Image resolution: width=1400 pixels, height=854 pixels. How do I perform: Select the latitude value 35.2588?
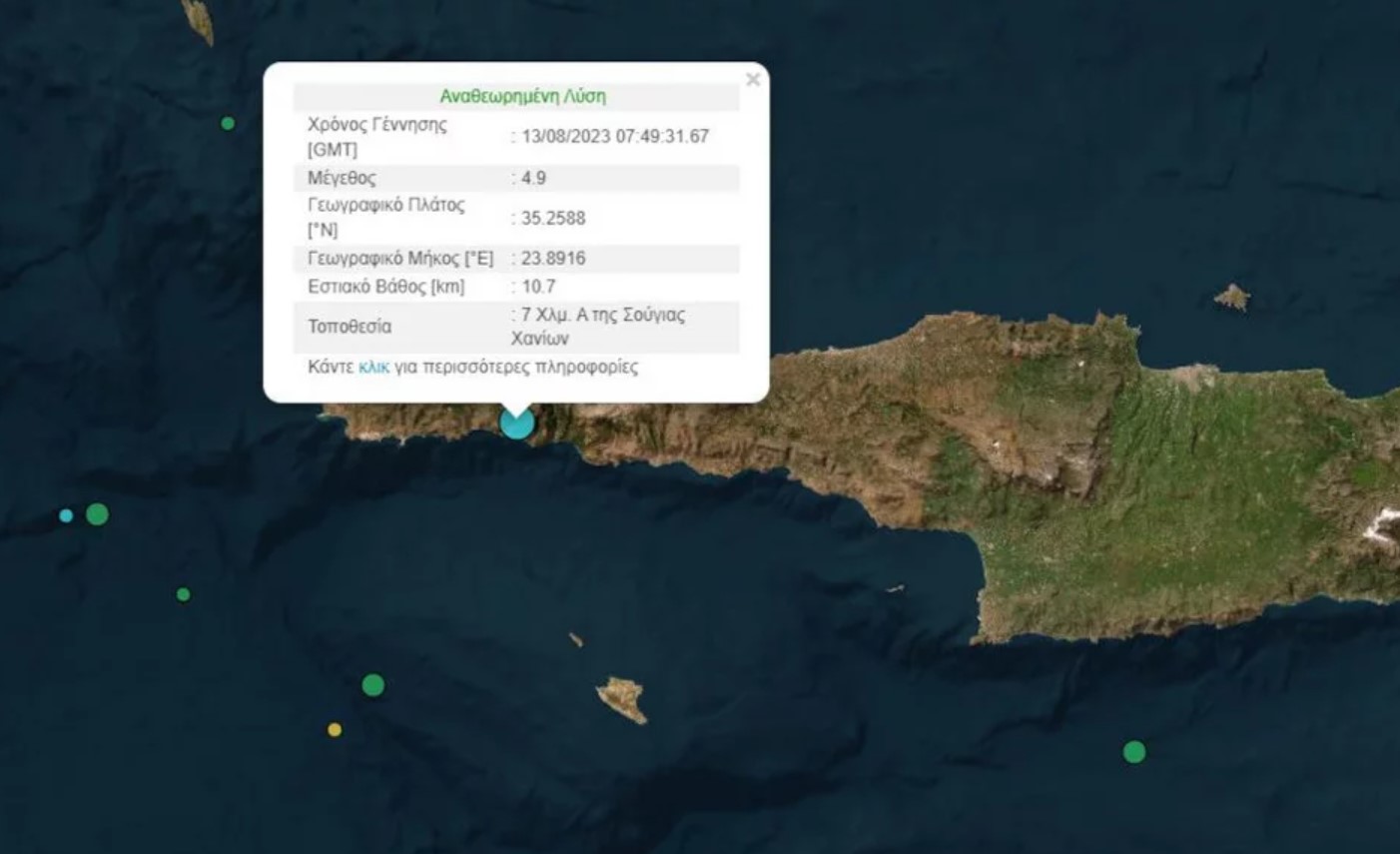click(552, 219)
